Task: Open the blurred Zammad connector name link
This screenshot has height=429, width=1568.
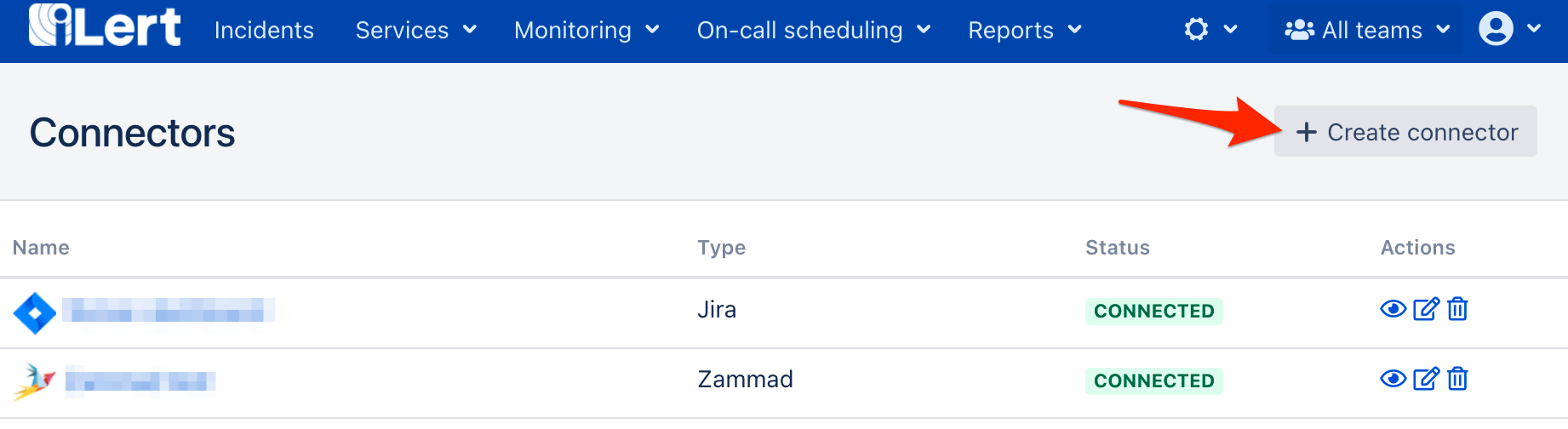Action: (140, 380)
